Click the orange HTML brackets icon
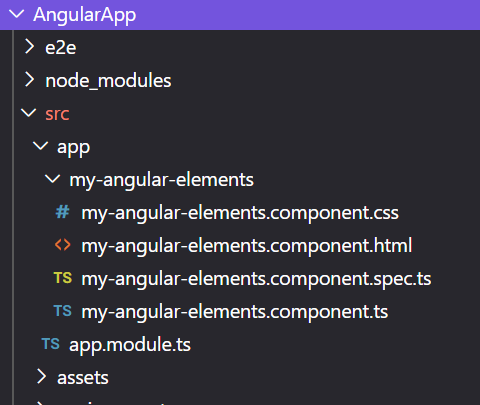This screenshot has width=480, height=405. pos(63,245)
